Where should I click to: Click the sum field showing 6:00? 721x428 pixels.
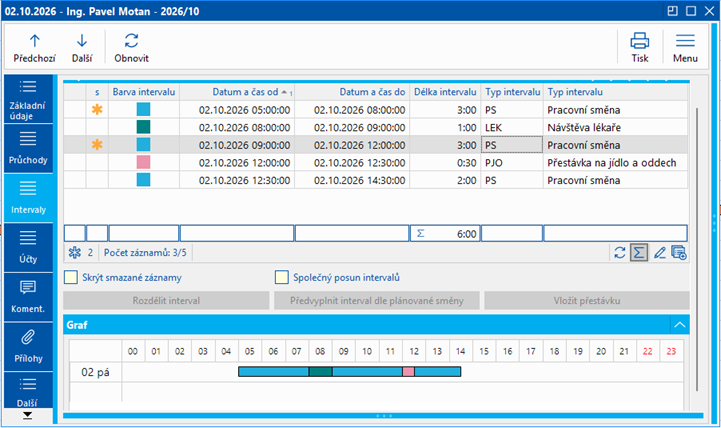[x=445, y=234]
